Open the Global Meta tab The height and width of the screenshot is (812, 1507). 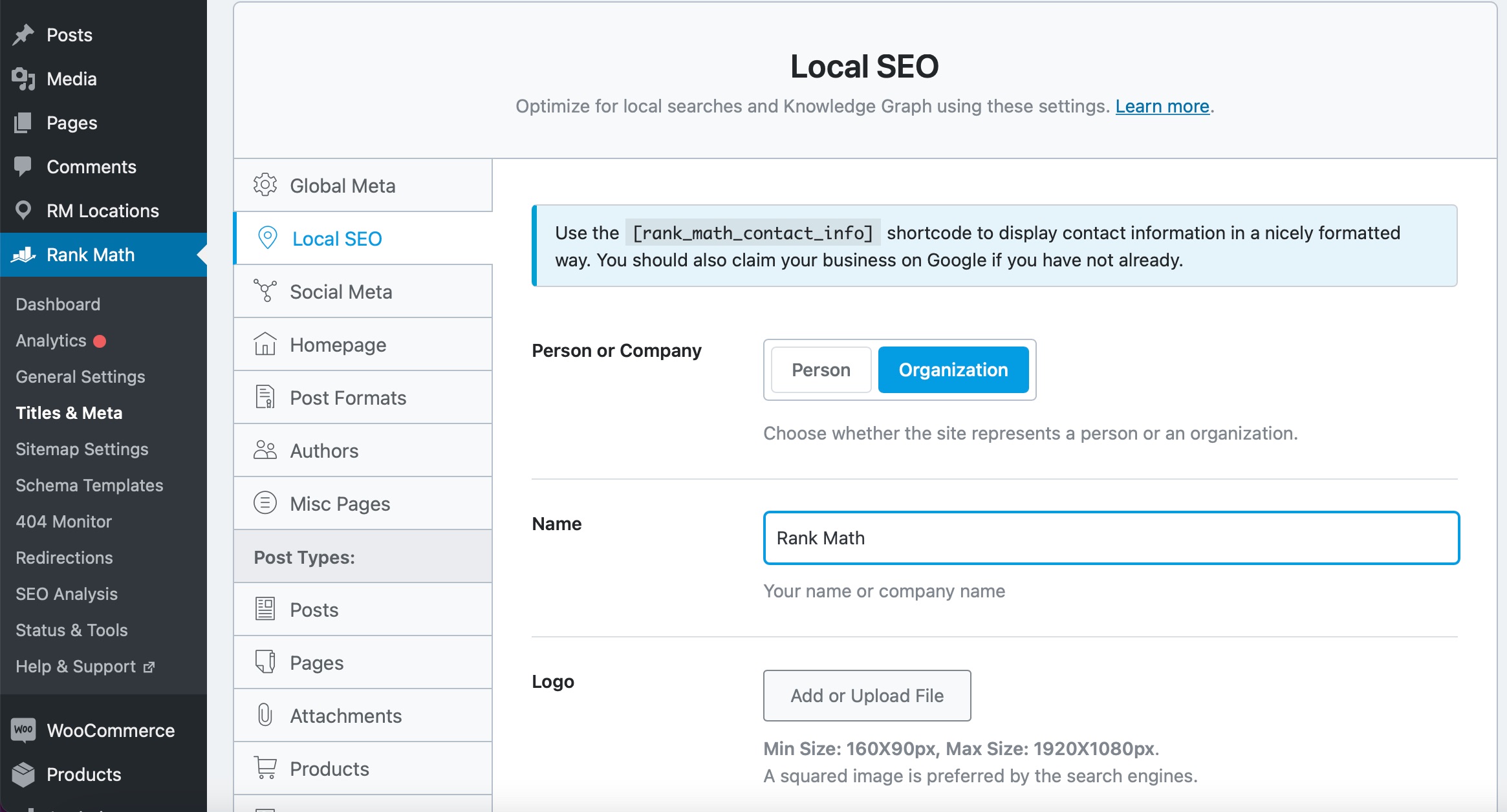point(363,185)
